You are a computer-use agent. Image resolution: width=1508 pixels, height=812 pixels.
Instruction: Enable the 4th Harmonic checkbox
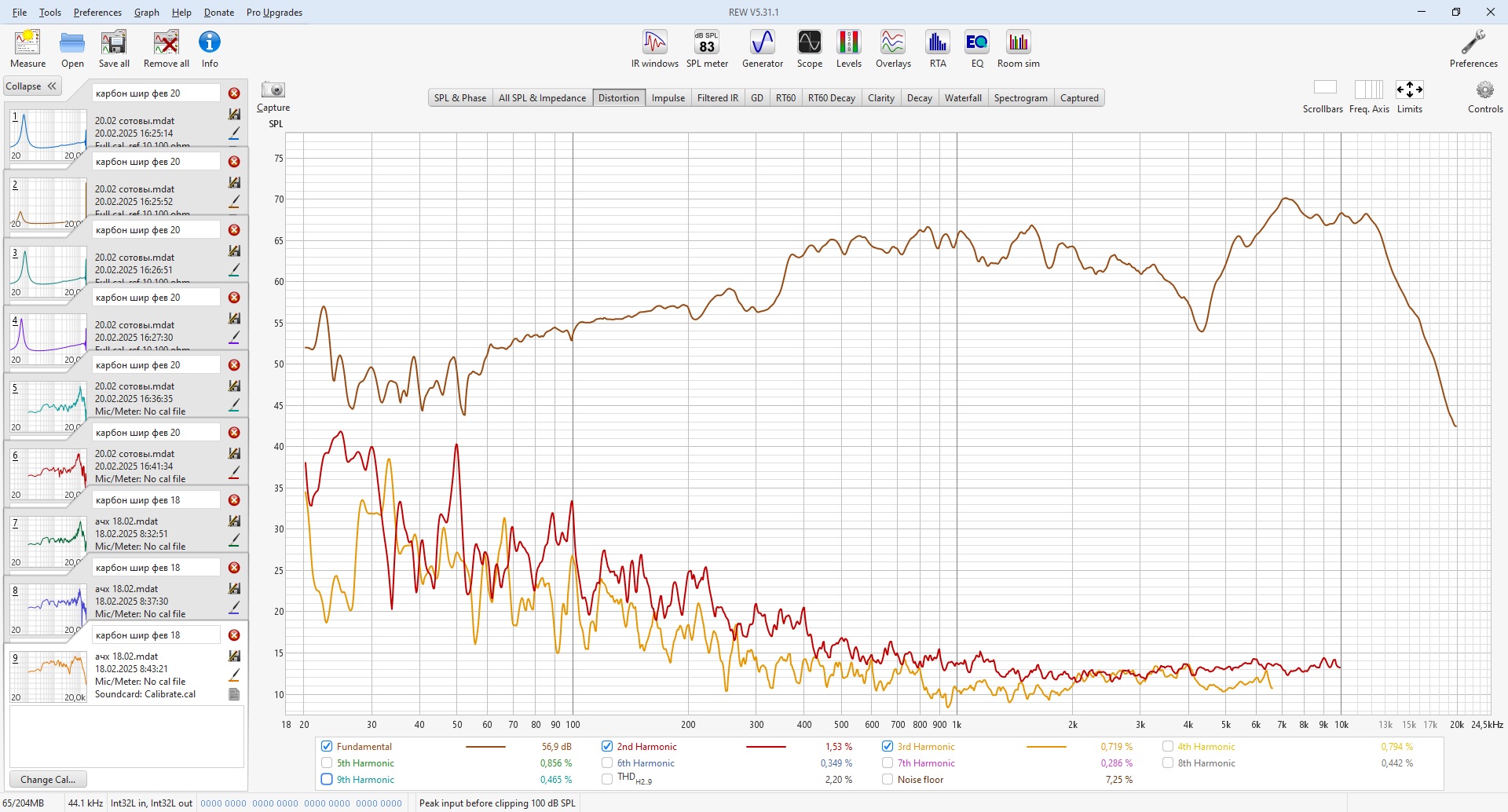1168,747
